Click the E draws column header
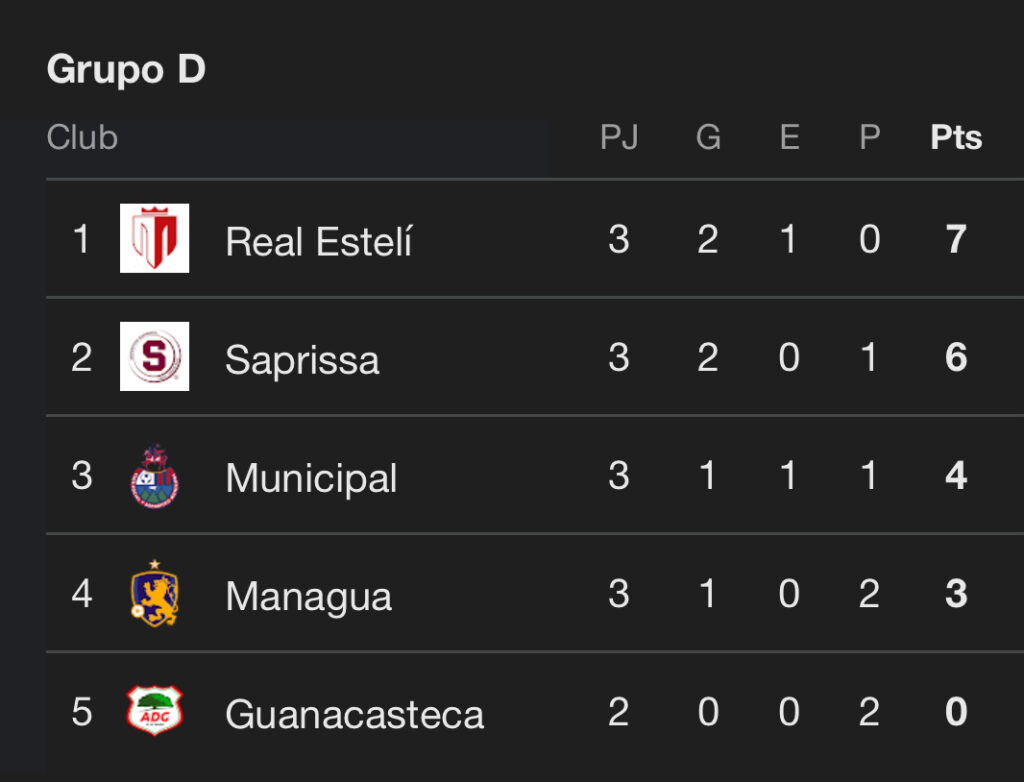The image size is (1024, 782). click(789, 137)
